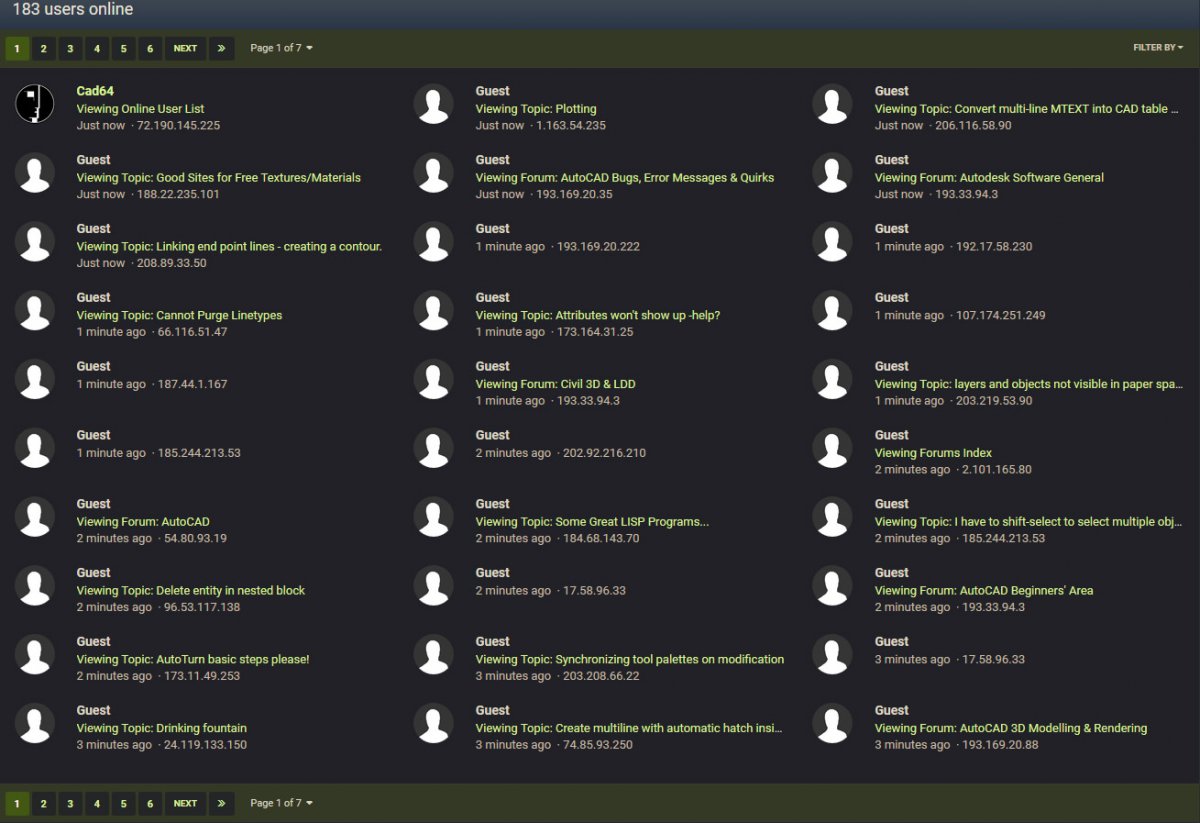The height and width of the screenshot is (823, 1200).
Task: Open the Some Great LISP Programs topic
Action: [x=592, y=522]
